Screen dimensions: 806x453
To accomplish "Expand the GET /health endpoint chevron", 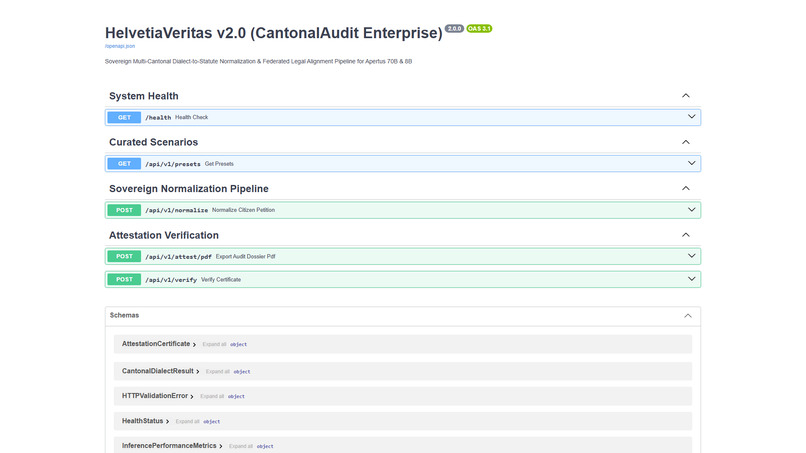I will coord(691,117).
